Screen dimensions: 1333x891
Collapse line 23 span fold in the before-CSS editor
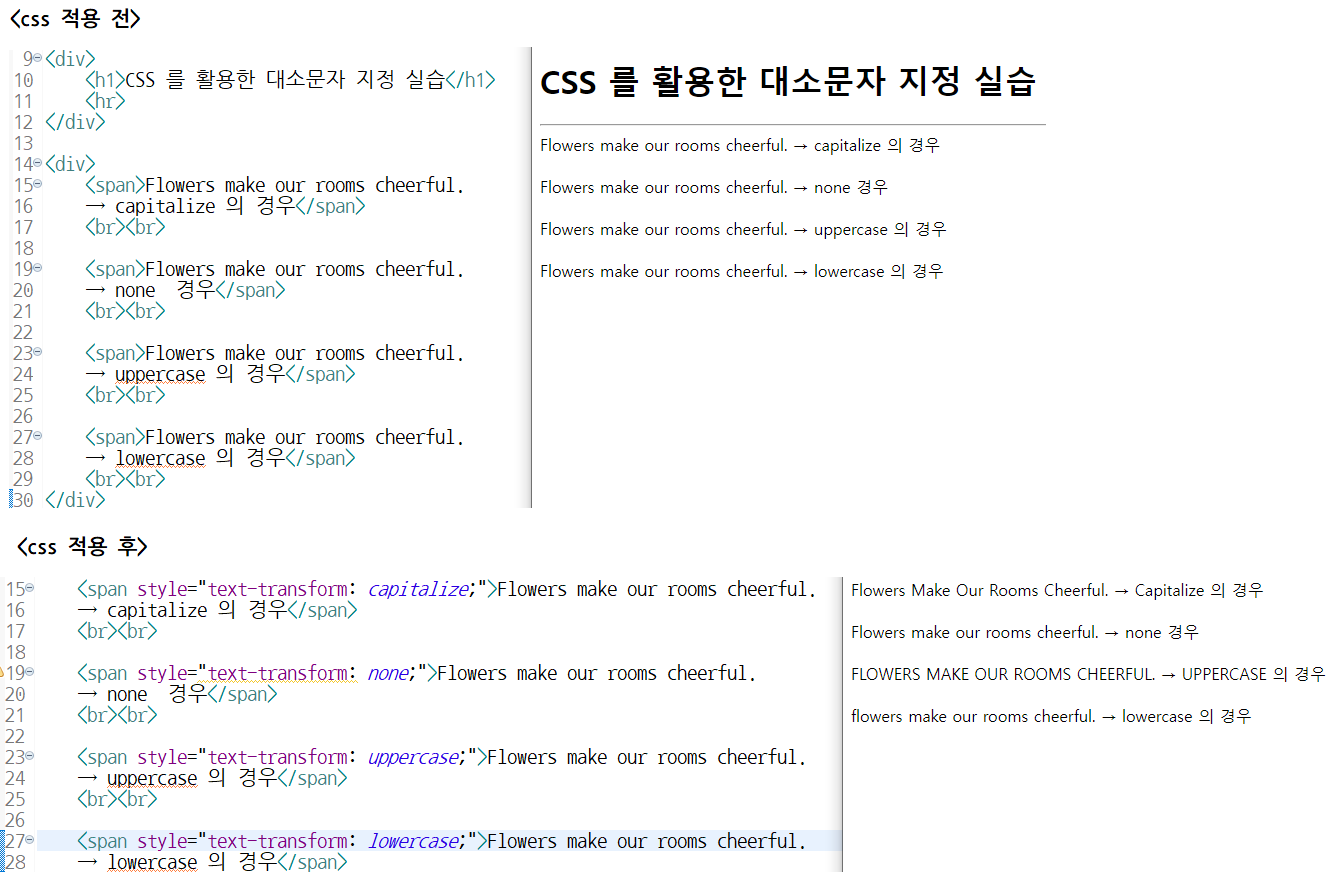(x=38, y=352)
